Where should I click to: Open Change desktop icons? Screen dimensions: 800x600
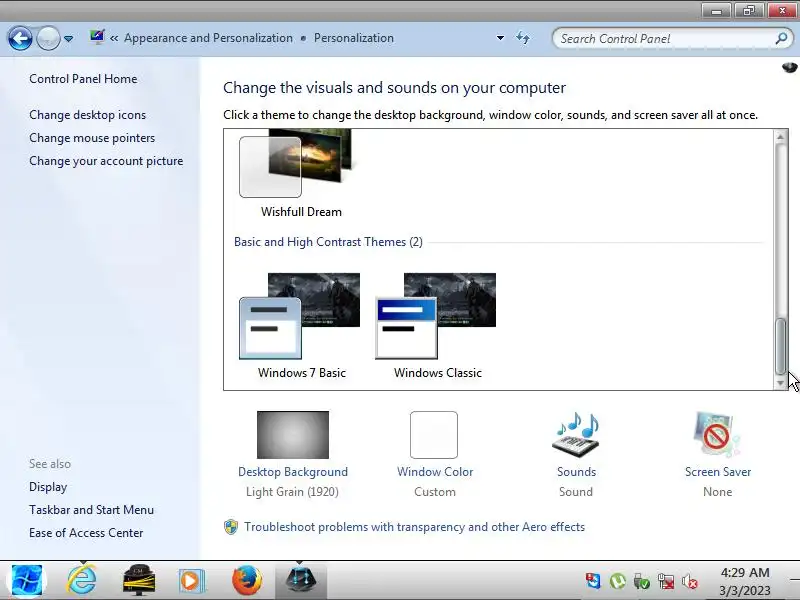click(87, 115)
